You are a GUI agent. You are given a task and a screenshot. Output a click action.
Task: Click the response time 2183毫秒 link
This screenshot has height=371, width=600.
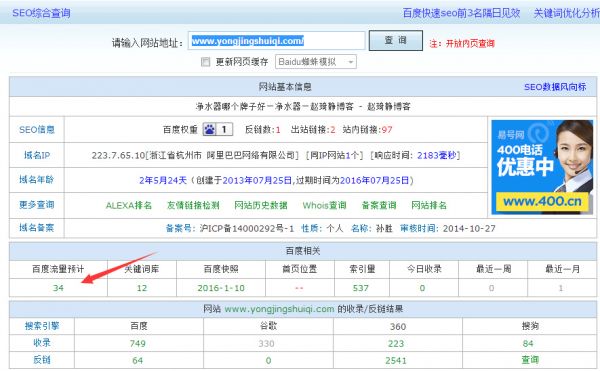pyautogui.click(x=436, y=155)
